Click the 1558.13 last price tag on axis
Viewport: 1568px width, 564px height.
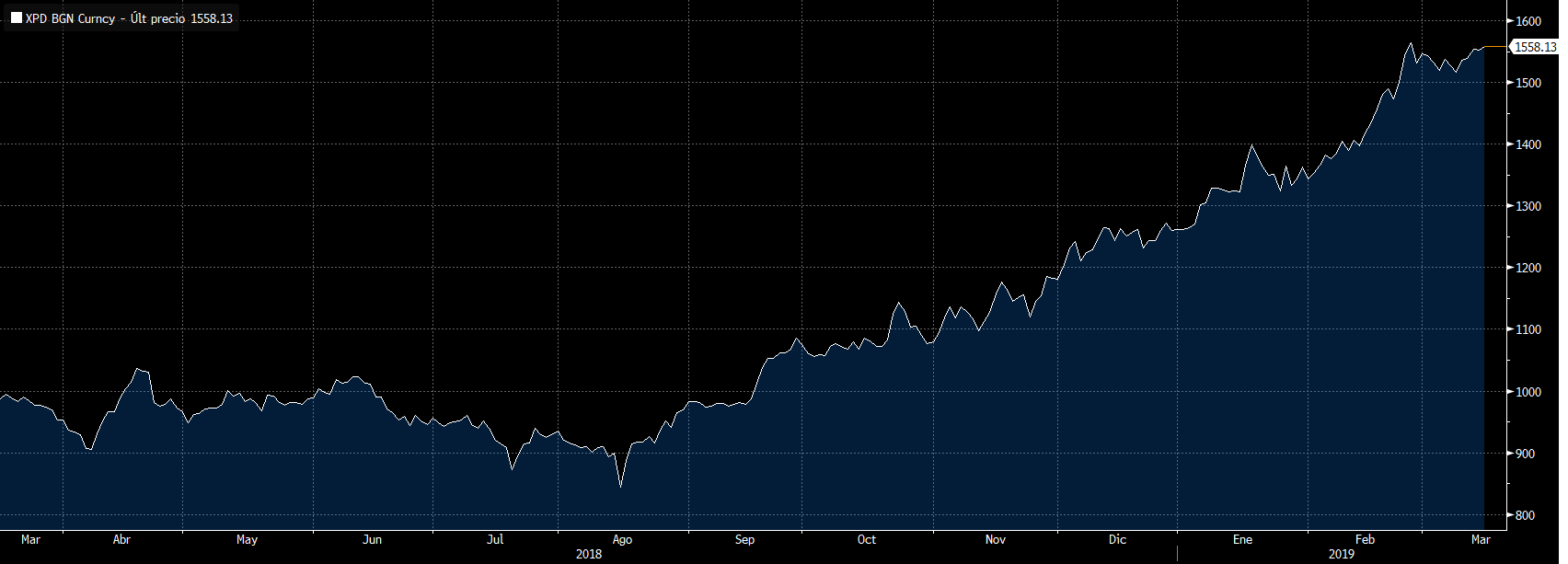point(1535,47)
